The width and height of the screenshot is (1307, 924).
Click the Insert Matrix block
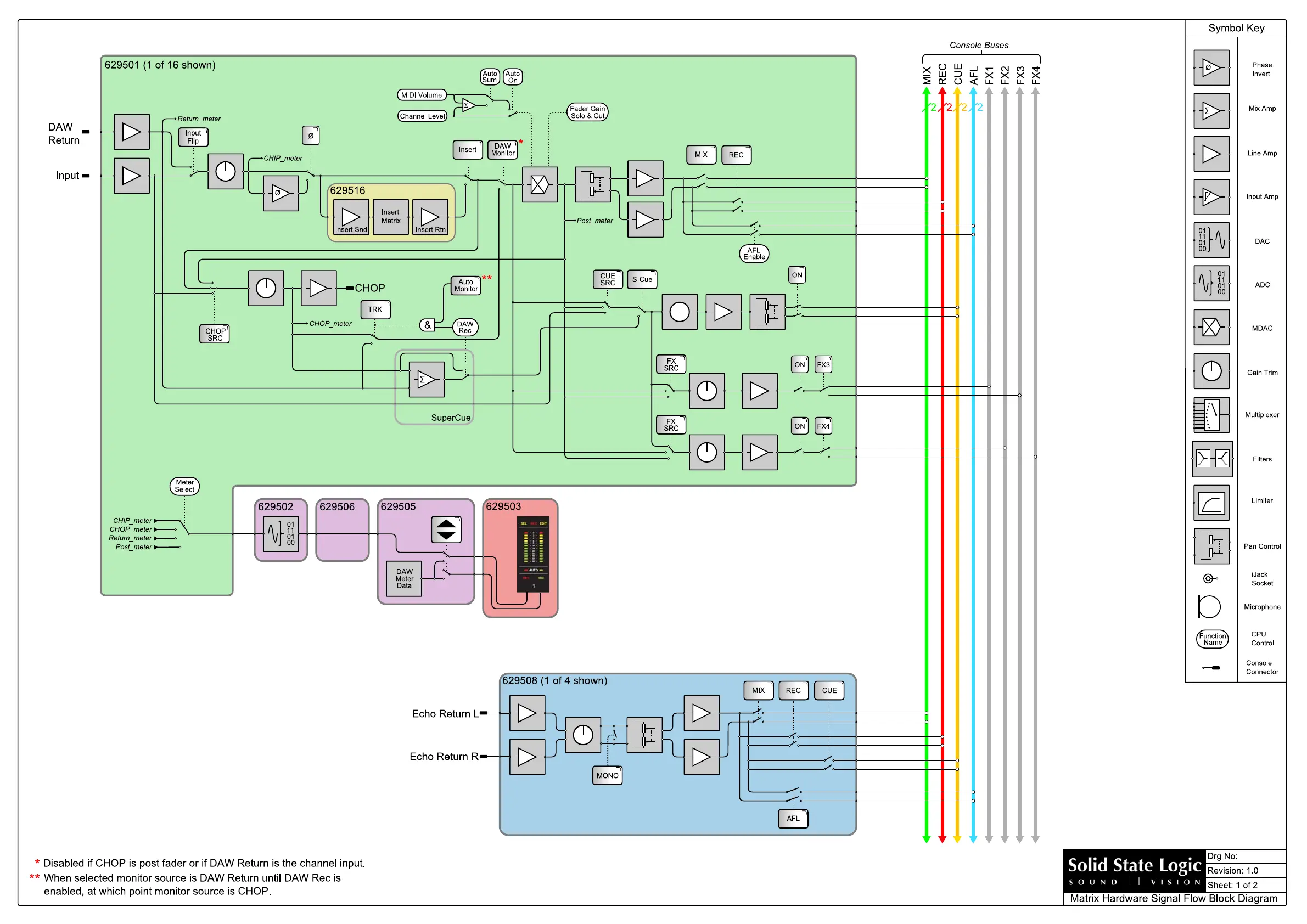point(390,217)
